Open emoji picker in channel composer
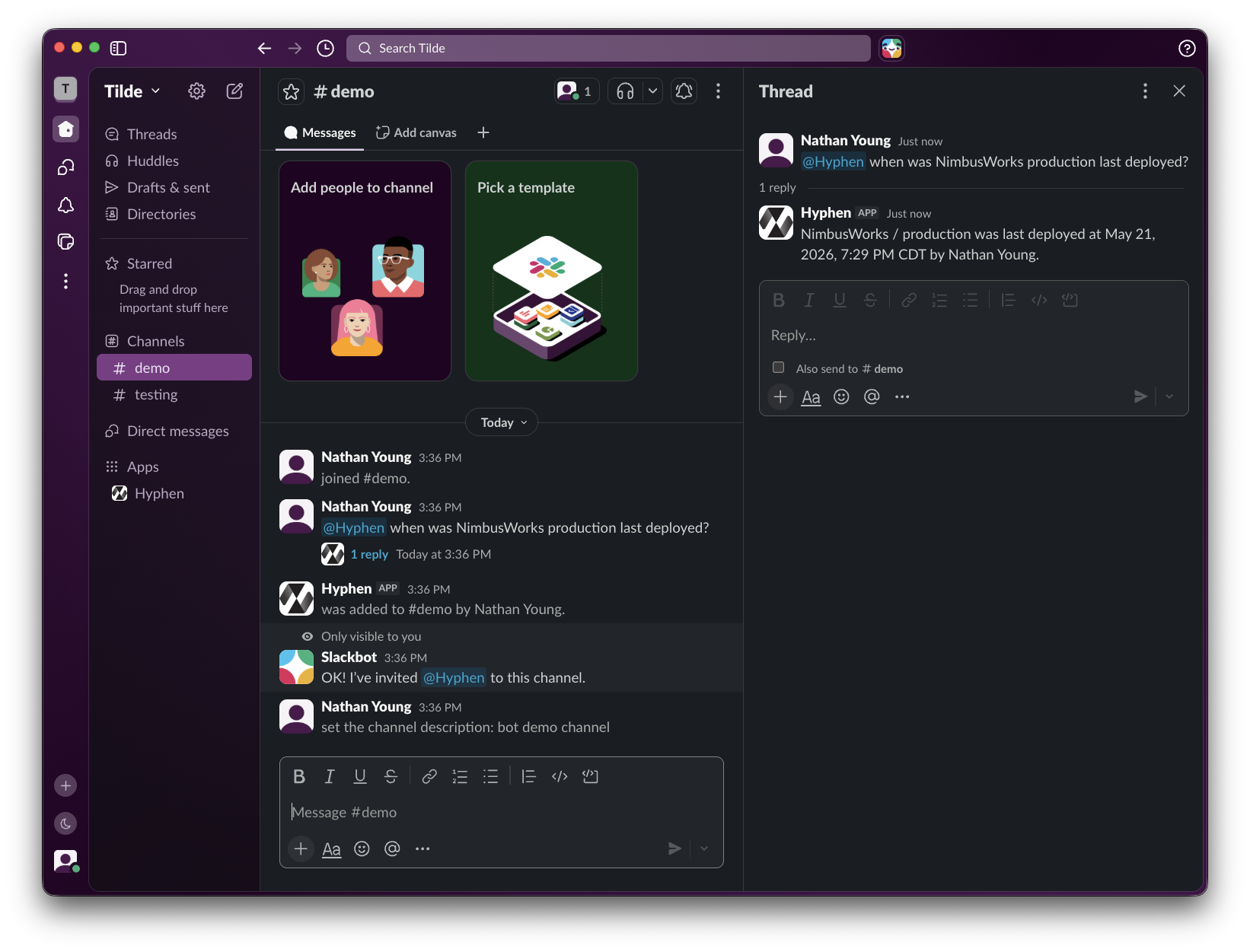Viewport: 1250px width, 952px height. click(x=362, y=849)
